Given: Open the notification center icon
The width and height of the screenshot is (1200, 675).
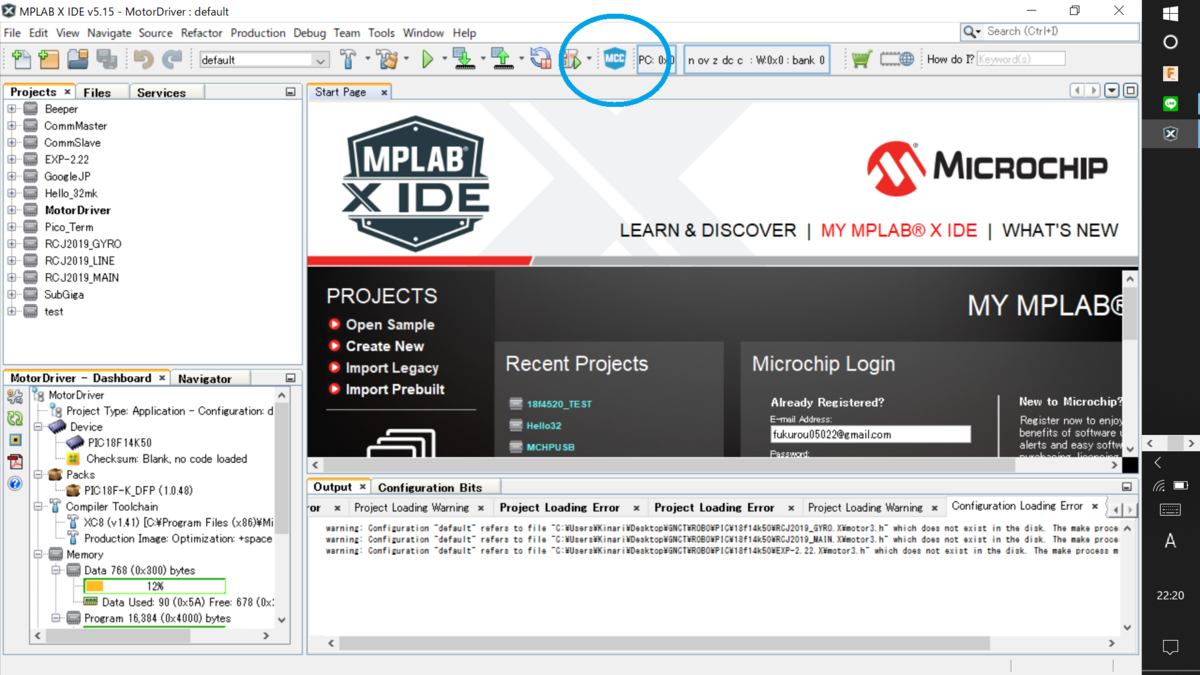Looking at the screenshot, I should coord(1170,647).
